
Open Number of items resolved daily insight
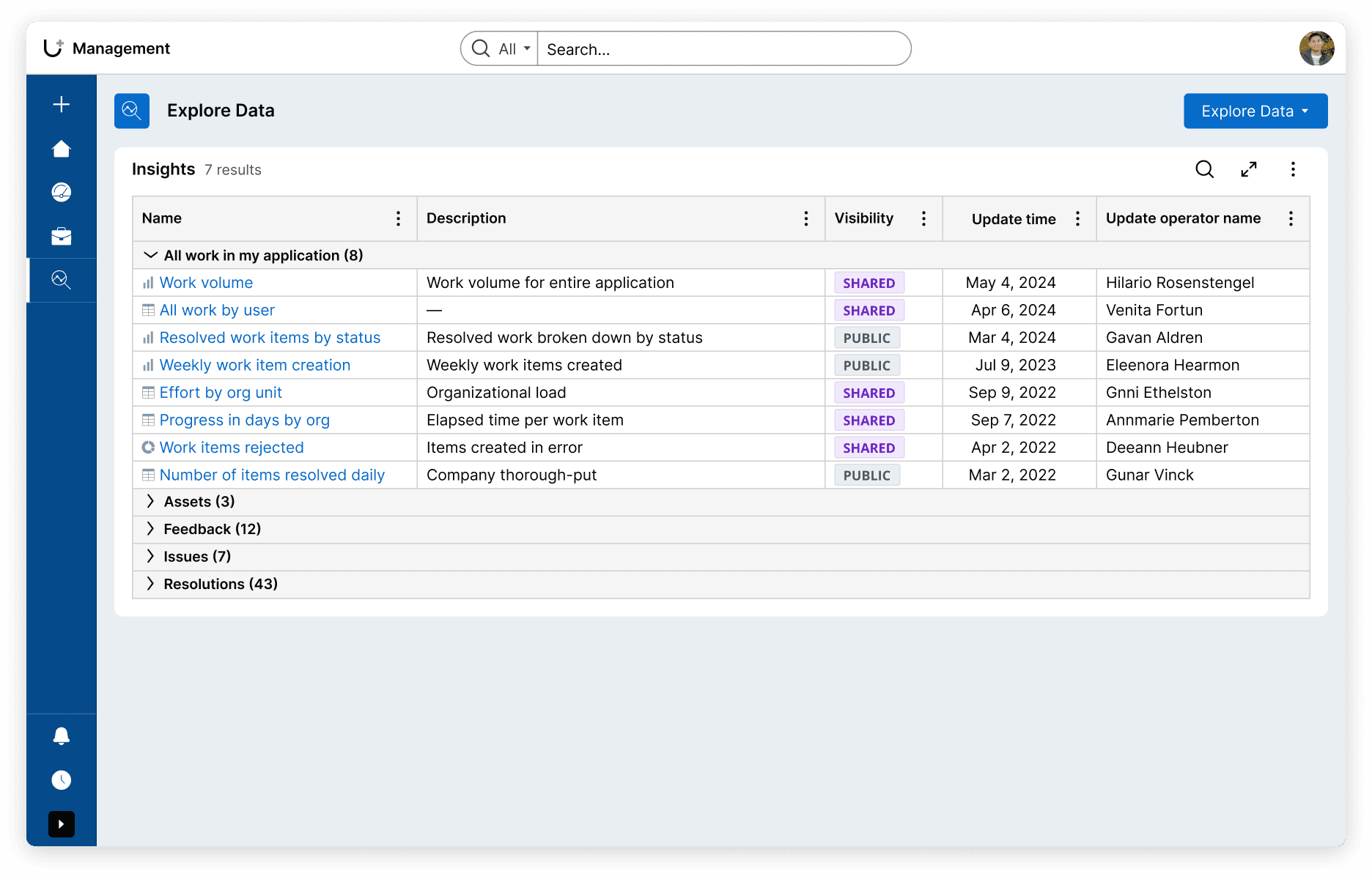tap(272, 475)
